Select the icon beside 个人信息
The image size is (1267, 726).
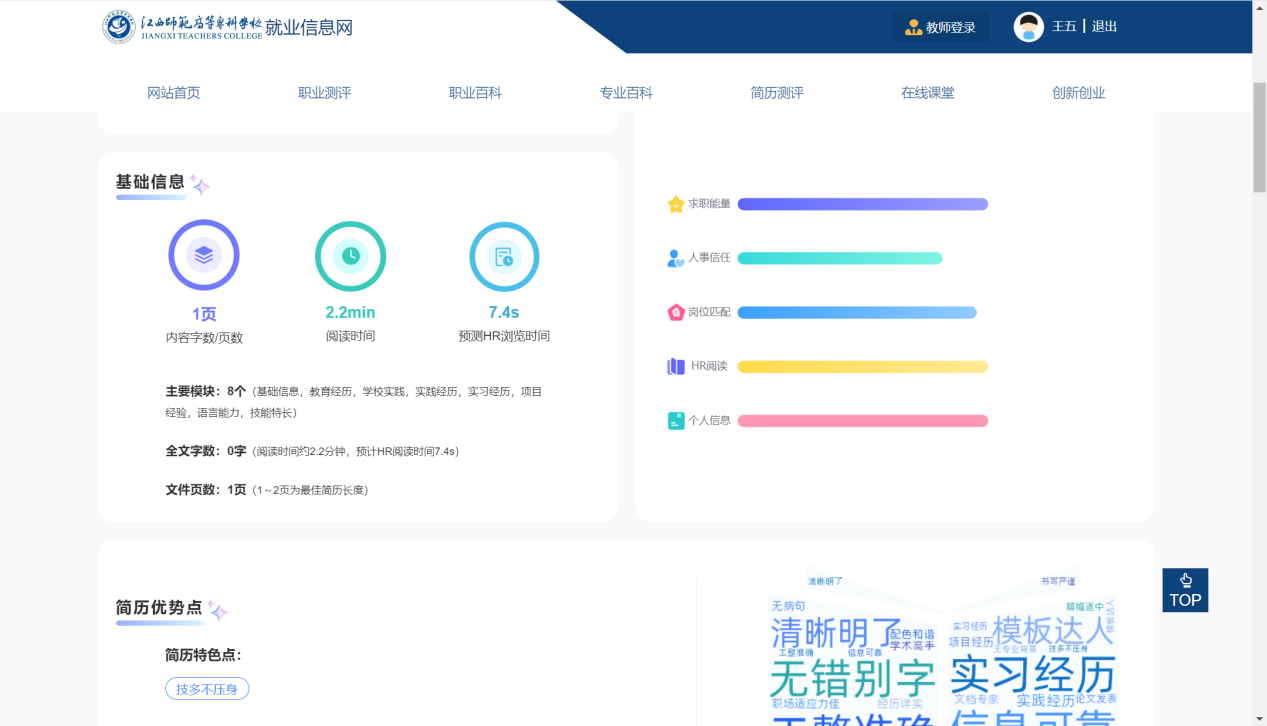674,420
